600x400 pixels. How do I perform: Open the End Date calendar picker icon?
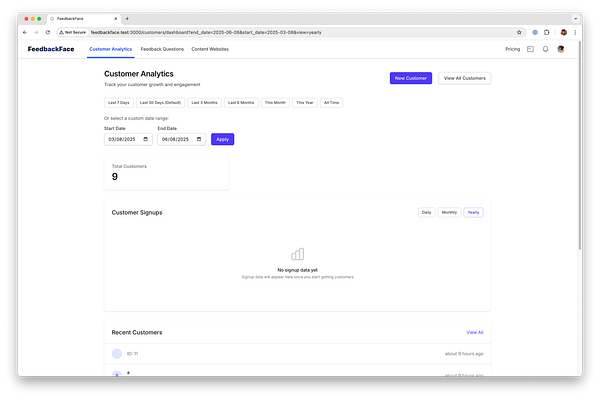point(199,139)
